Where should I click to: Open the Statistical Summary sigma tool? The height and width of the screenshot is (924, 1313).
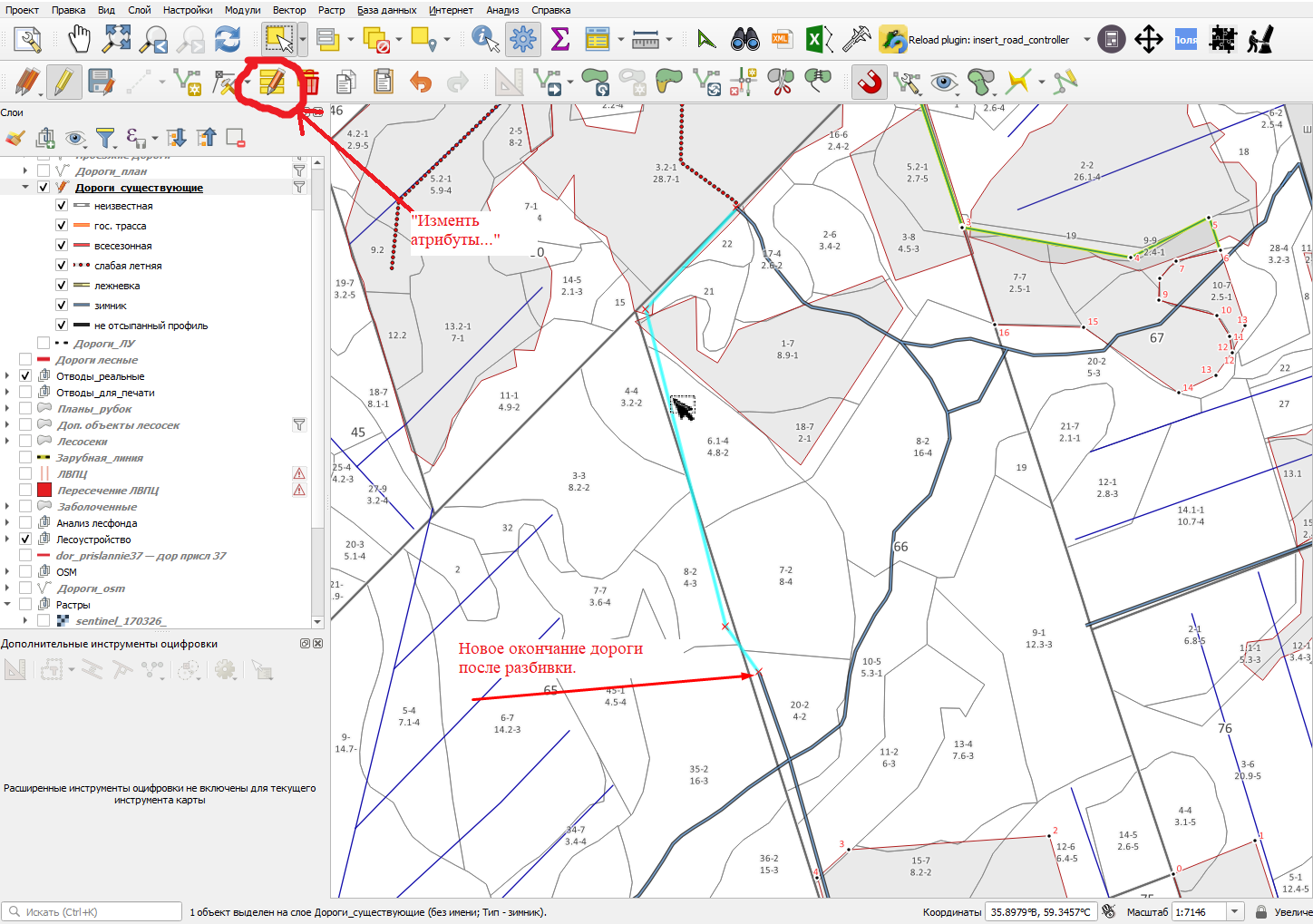[x=560, y=40]
